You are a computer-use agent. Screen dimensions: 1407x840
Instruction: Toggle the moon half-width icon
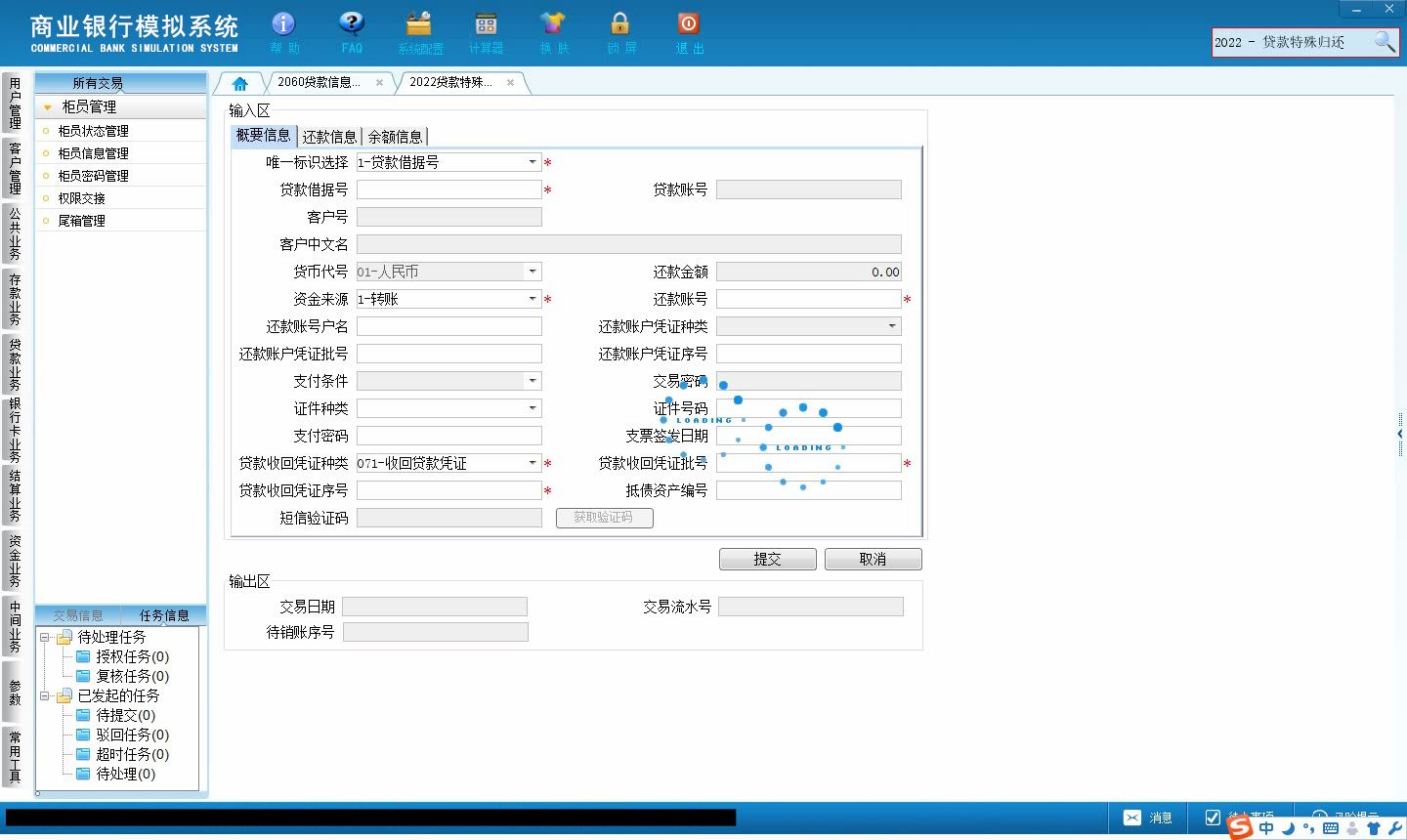1288,828
